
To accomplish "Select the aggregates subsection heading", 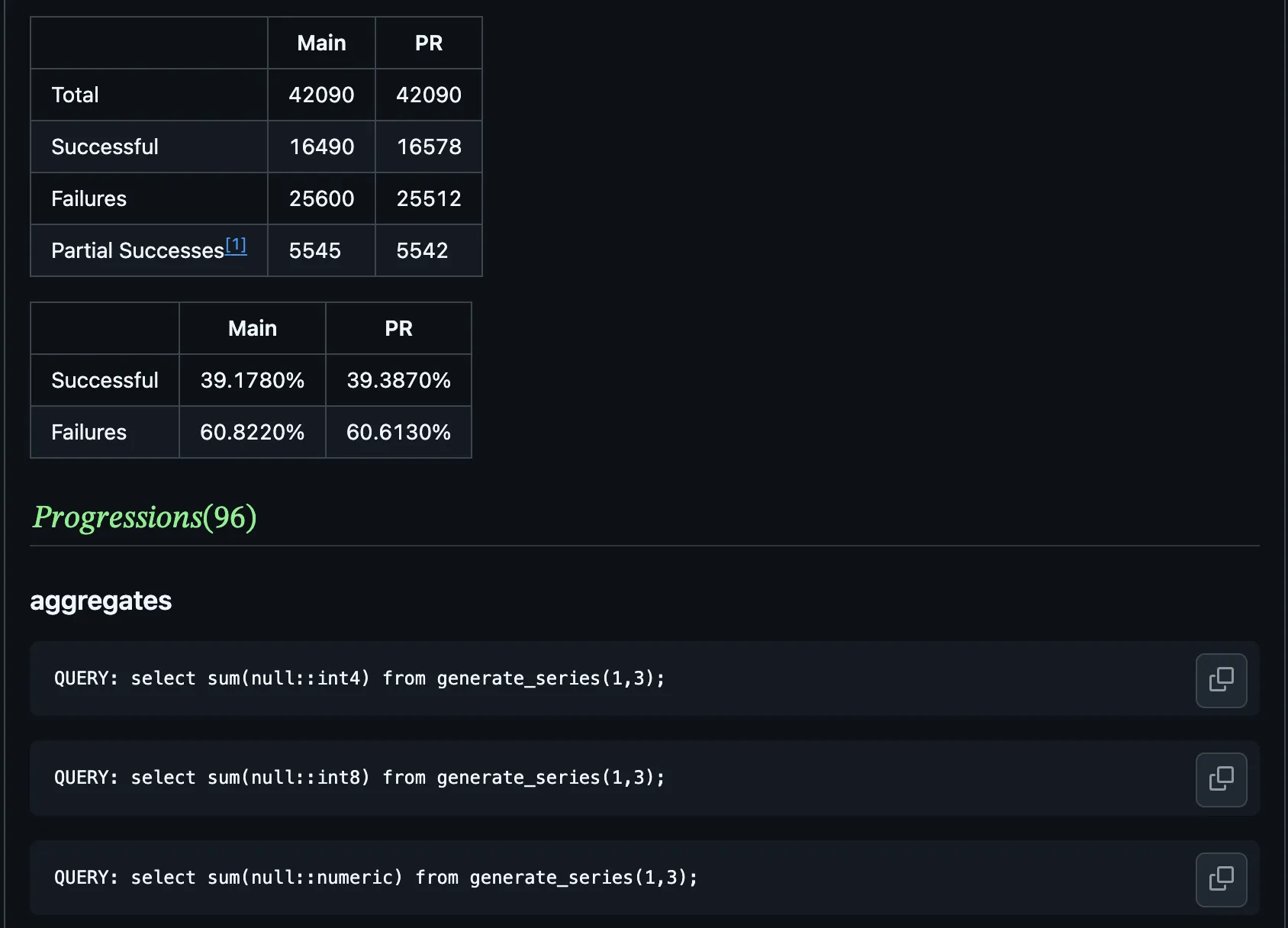I will tap(100, 601).
